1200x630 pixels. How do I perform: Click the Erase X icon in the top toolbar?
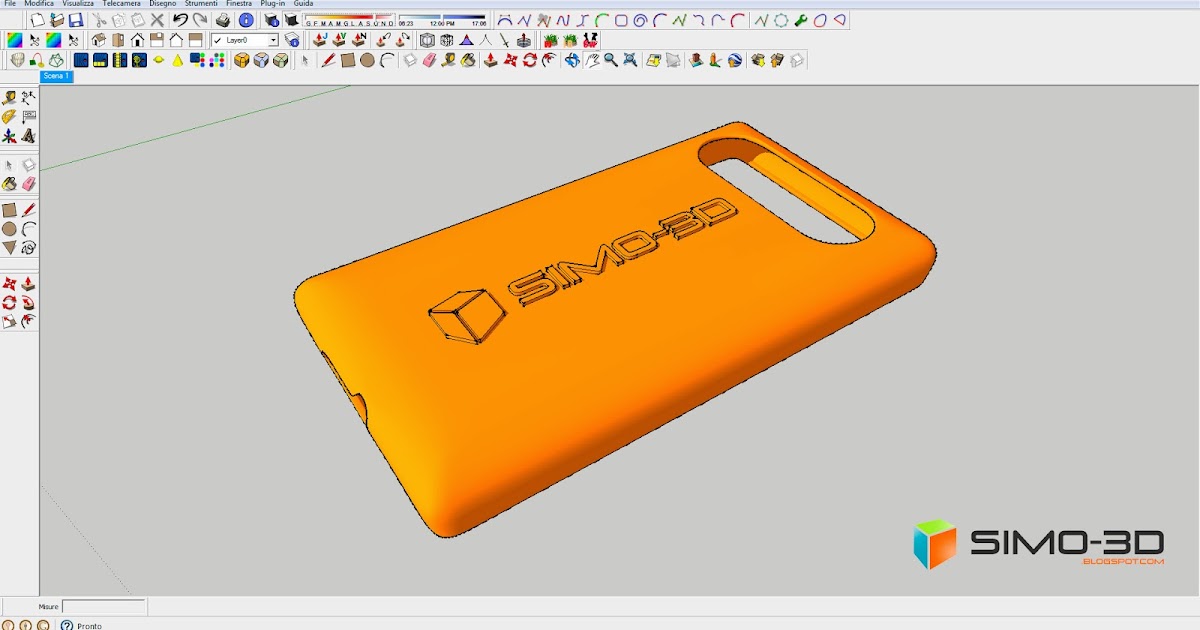157,20
